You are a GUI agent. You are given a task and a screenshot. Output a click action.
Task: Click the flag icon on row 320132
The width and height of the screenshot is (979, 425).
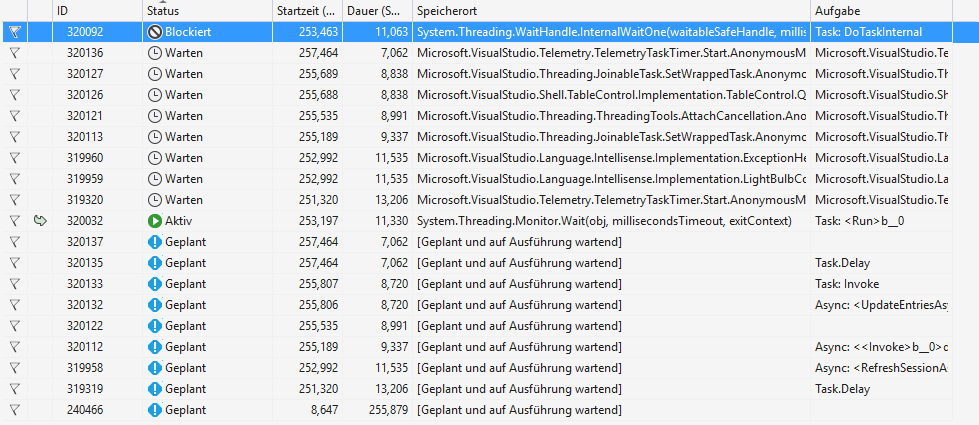point(15,305)
